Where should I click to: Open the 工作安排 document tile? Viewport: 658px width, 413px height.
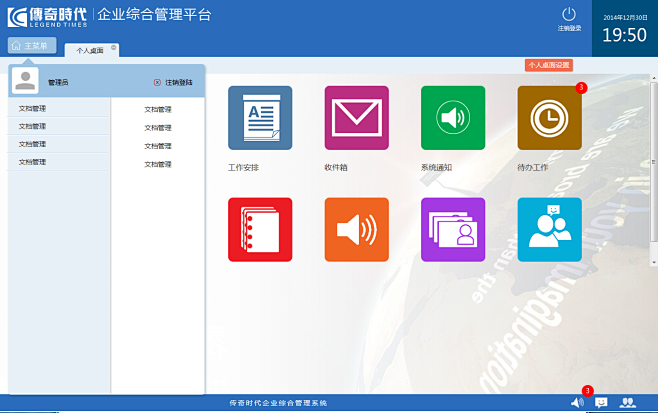coord(260,118)
